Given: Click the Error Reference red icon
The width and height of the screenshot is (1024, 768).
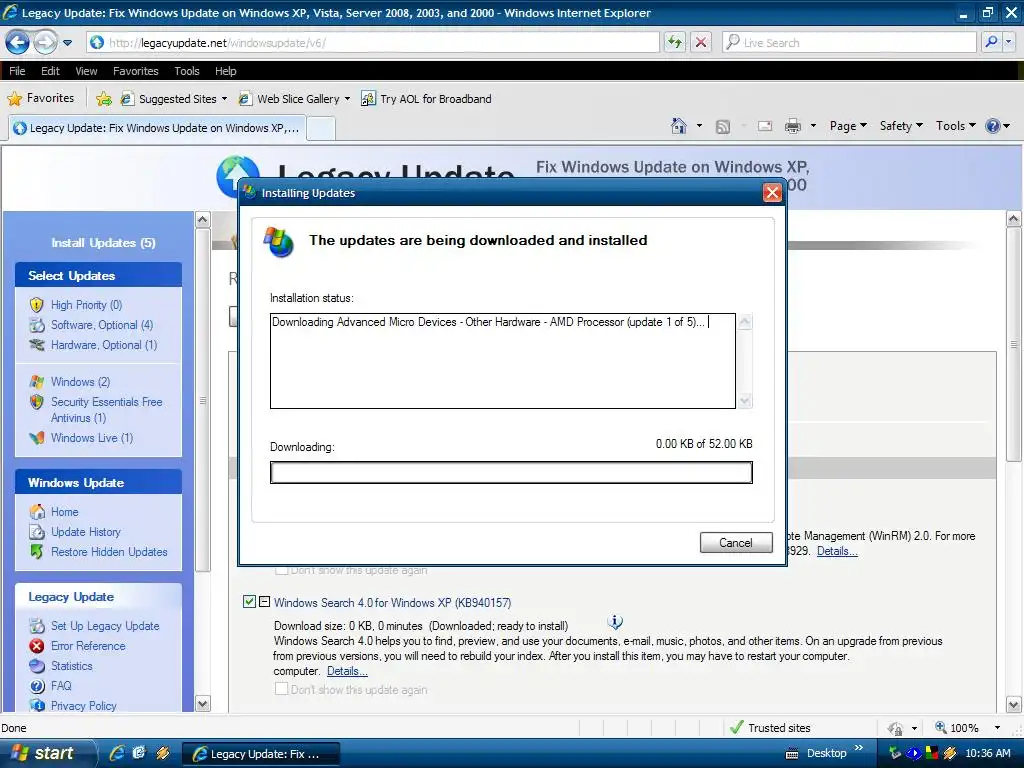Looking at the screenshot, I should pyautogui.click(x=37, y=646).
